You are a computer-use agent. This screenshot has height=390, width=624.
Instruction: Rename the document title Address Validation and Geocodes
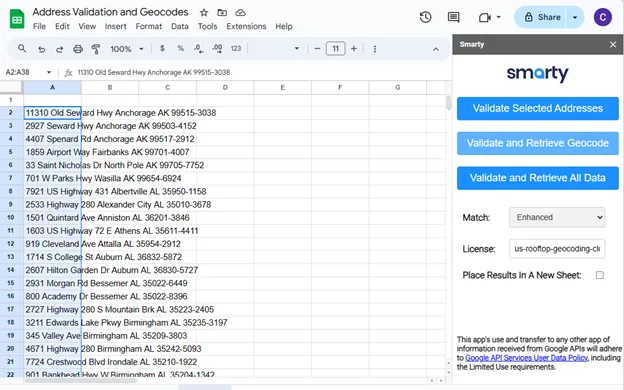[x=110, y=12]
